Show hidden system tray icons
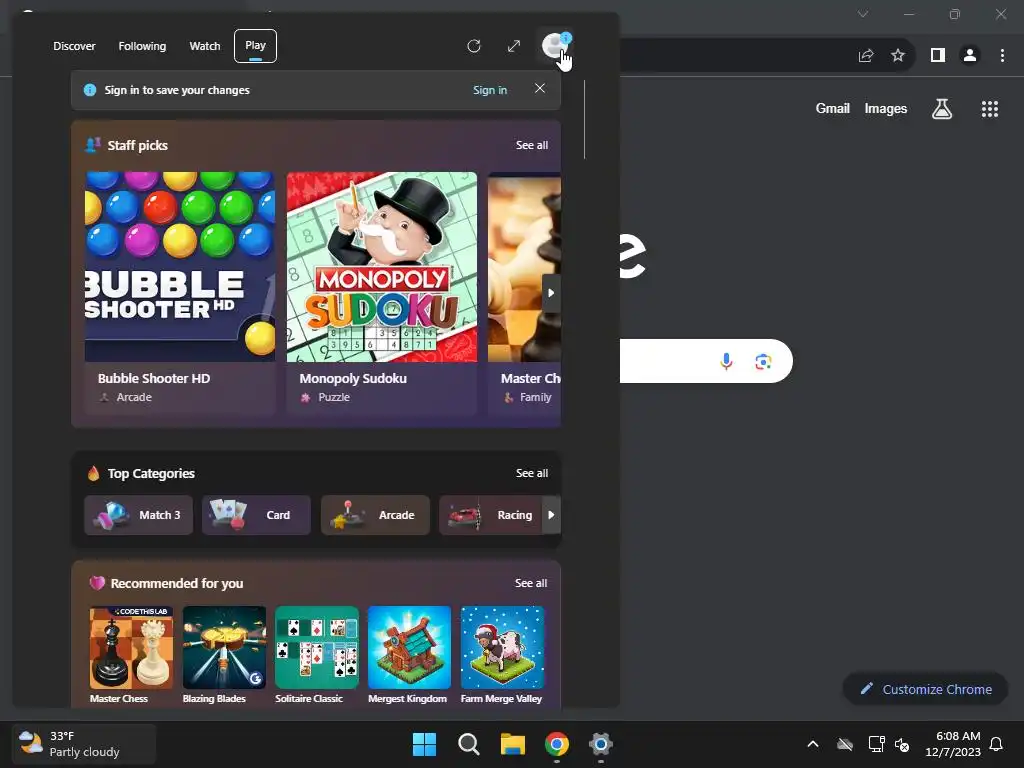The height and width of the screenshot is (768, 1024). coord(813,744)
